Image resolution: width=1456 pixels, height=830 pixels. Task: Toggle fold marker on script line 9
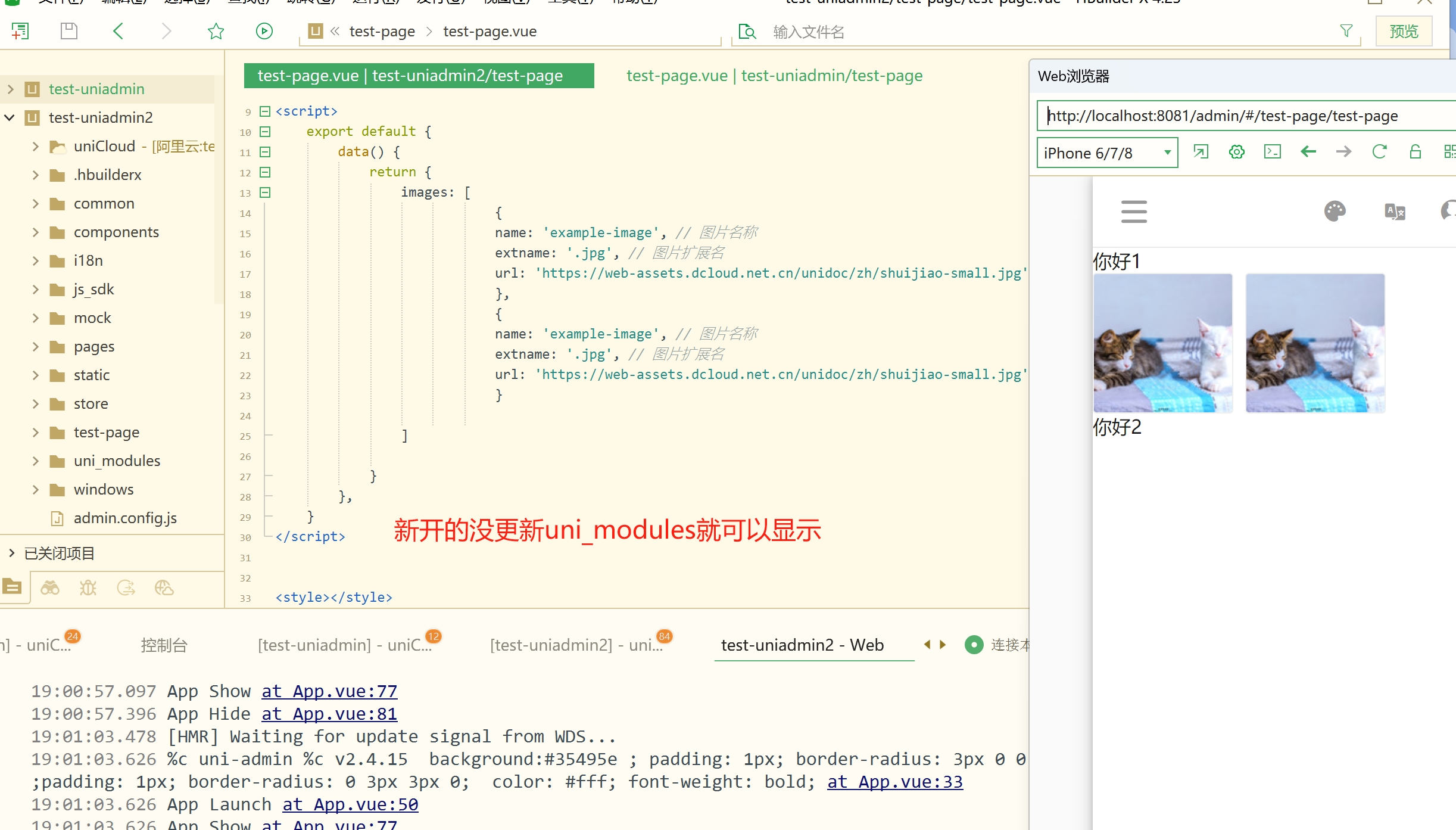coord(266,111)
